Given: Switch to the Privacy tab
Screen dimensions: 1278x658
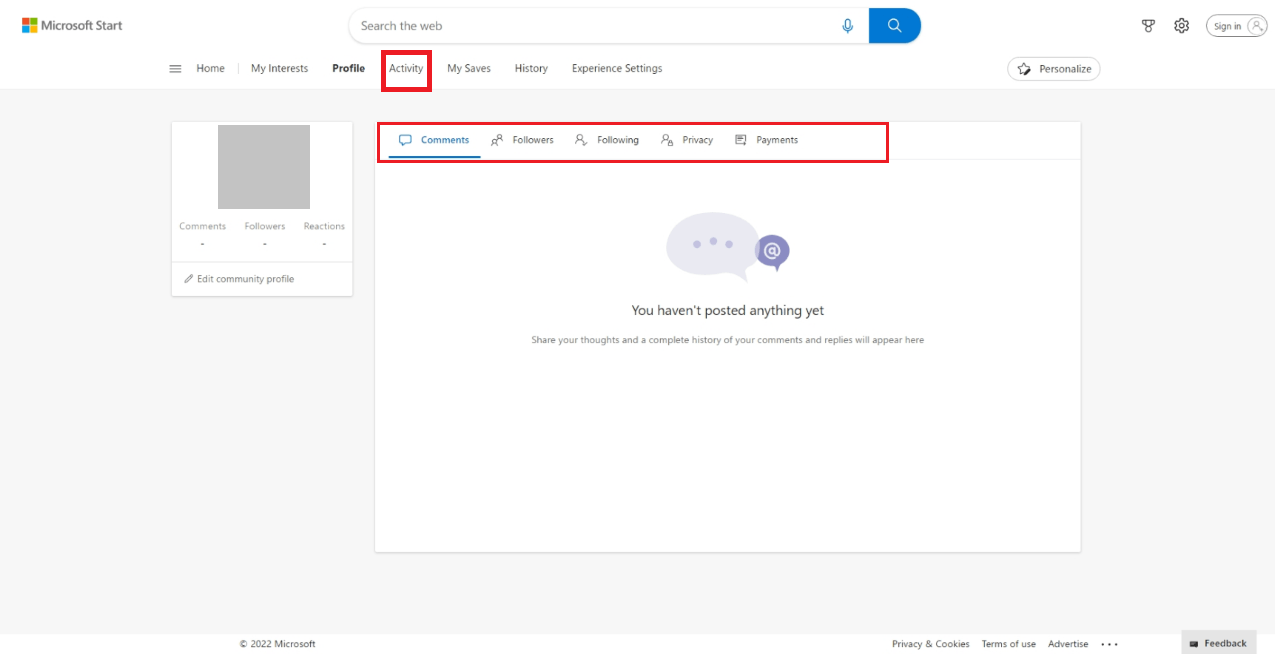Looking at the screenshot, I should [x=687, y=140].
